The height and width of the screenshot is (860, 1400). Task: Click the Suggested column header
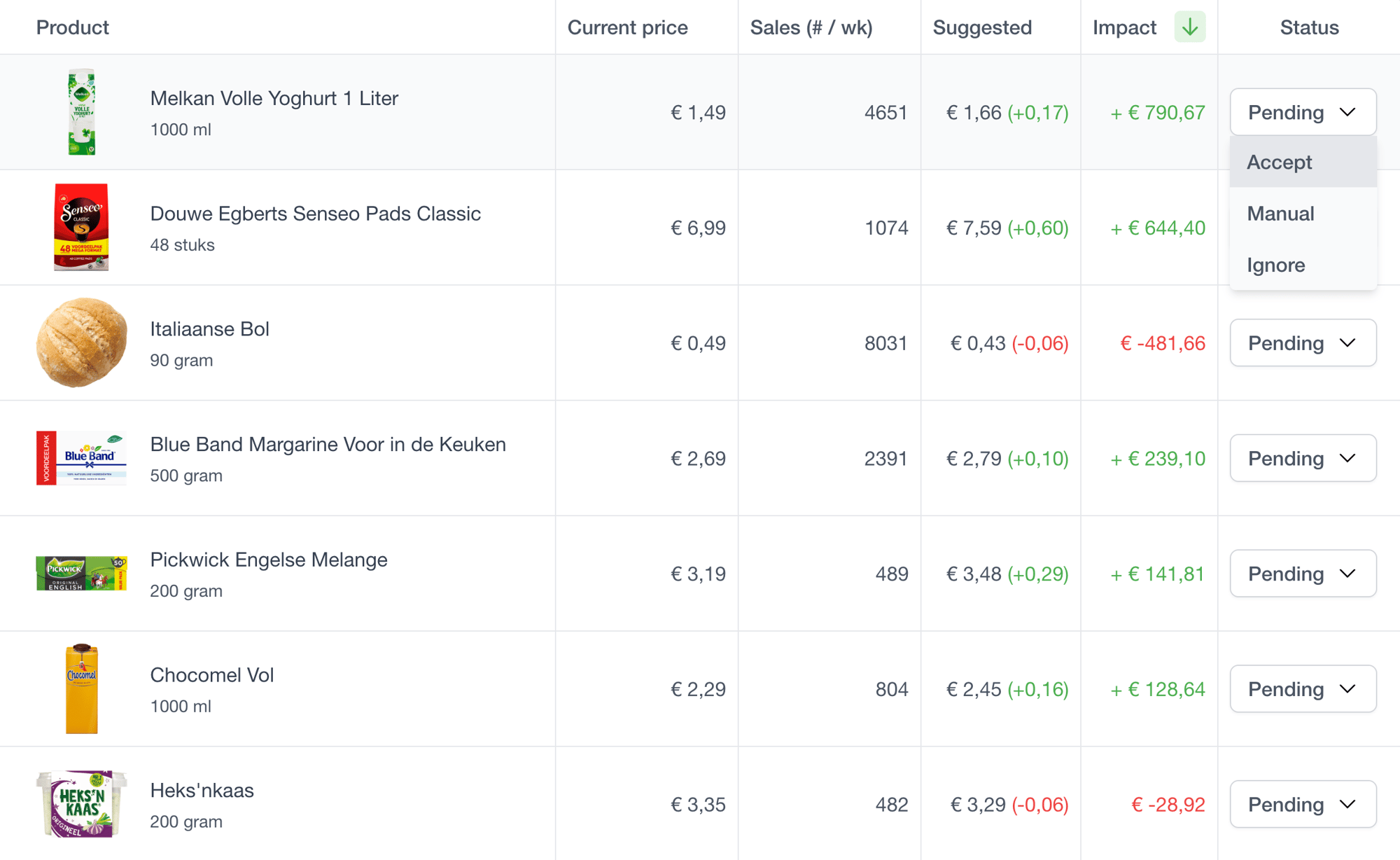pyautogui.click(x=982, y=27)
